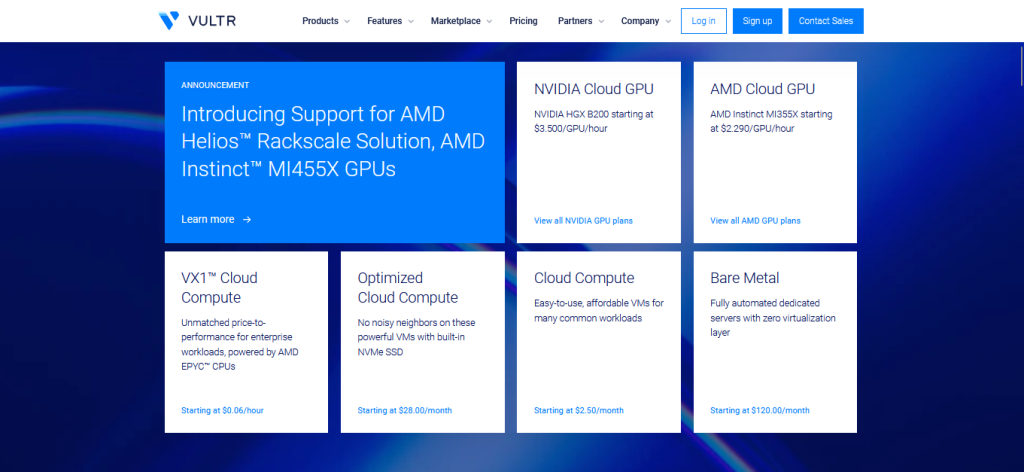Click Starting at $120.00/month link

tap(760, 411)
